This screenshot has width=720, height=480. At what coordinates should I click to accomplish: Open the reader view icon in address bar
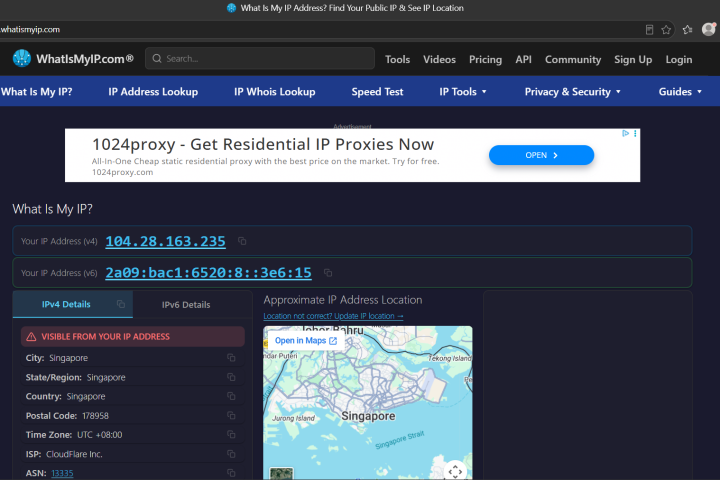tap(649, 30)
